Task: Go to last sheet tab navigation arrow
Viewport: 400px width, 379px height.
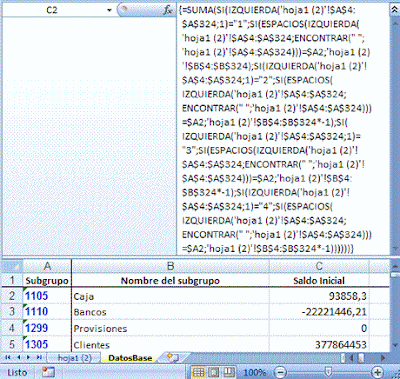Action: 39,358
